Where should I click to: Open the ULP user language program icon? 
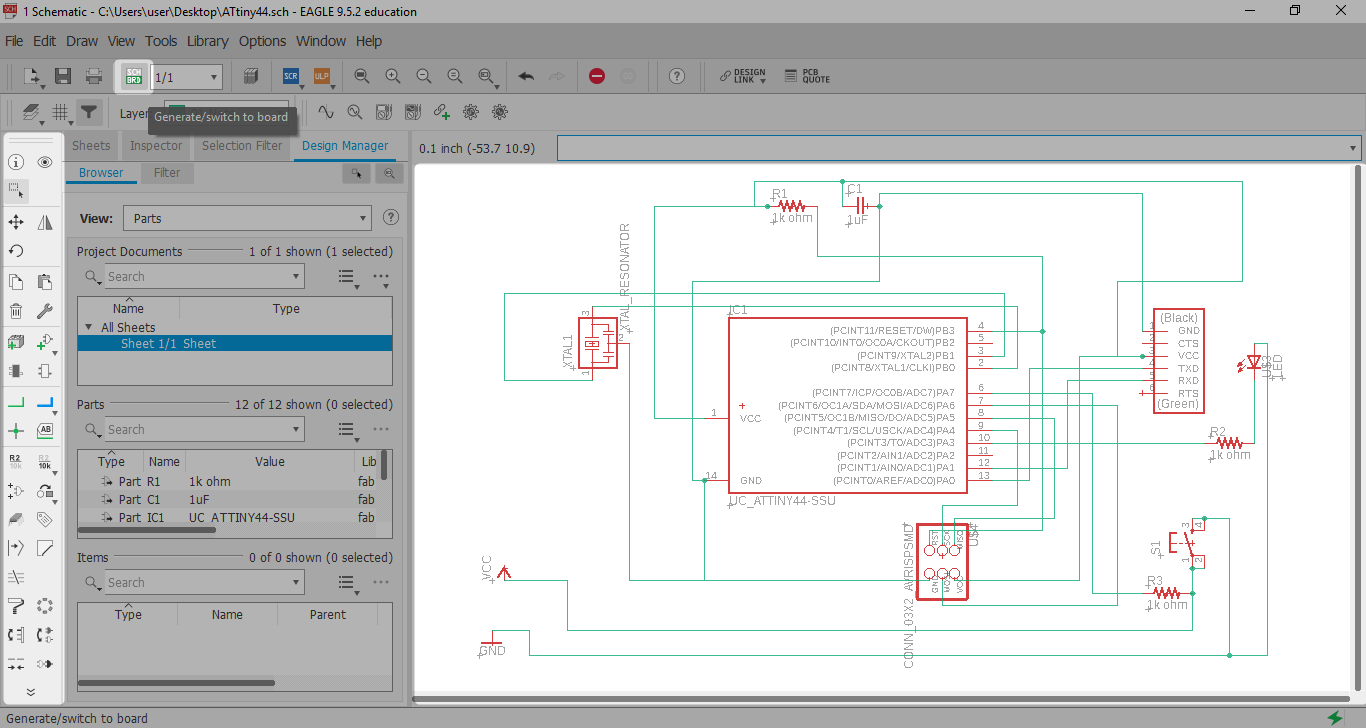[321, 76]
